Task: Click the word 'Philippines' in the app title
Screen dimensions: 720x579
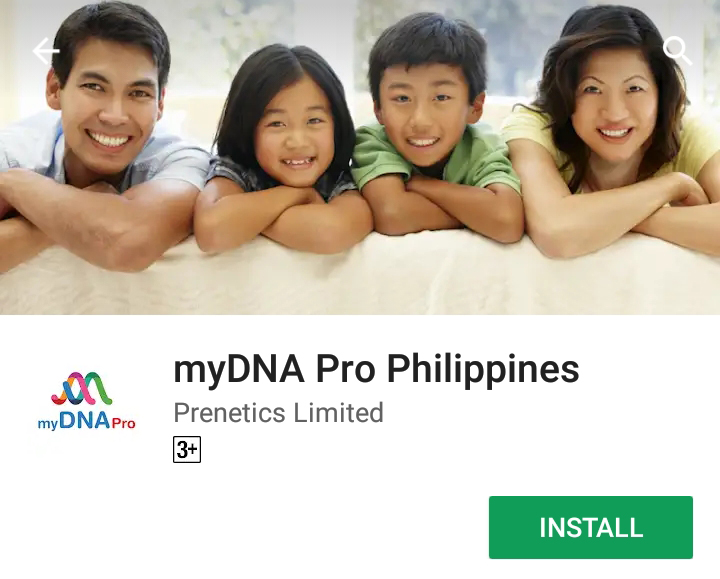Action: pyautogui.click(x=483, y=370)
